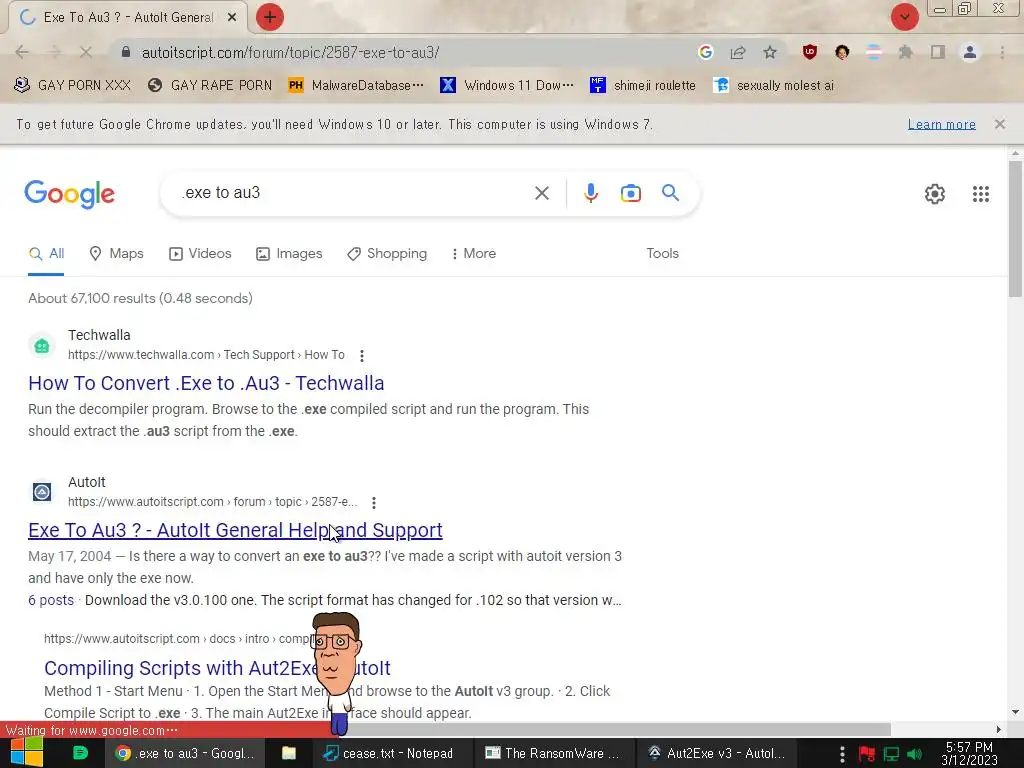This screenshot has width=1024, height=768.
Task: Open the Google apps grid
Action: (x=980, y=194)
